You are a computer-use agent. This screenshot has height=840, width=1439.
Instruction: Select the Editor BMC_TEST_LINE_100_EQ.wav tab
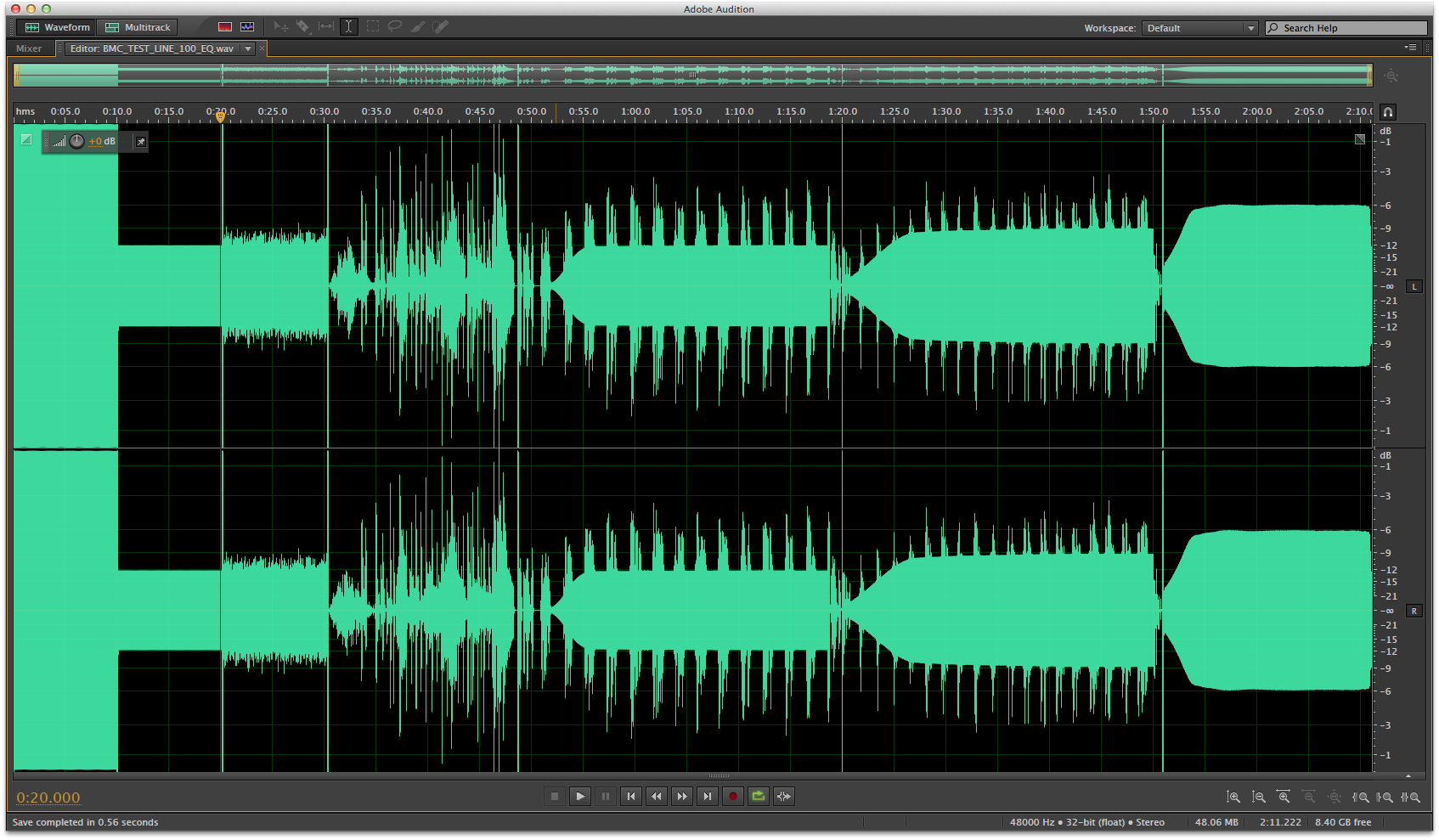151,48
